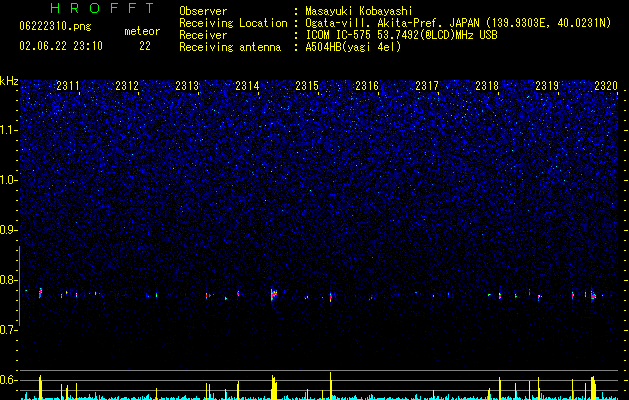
Task: Click the 0.8 kHz axis label
Action: pos(9,280)
